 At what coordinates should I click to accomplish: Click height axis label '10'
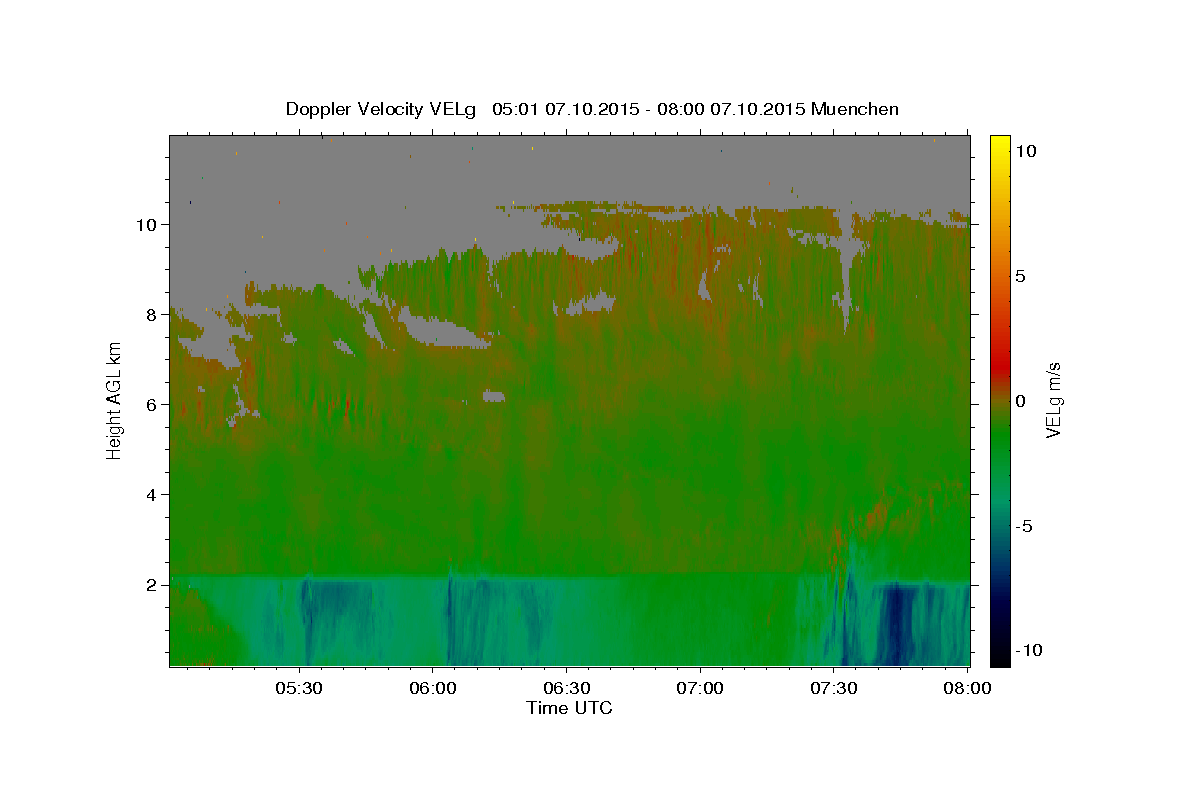pos(149,224)
